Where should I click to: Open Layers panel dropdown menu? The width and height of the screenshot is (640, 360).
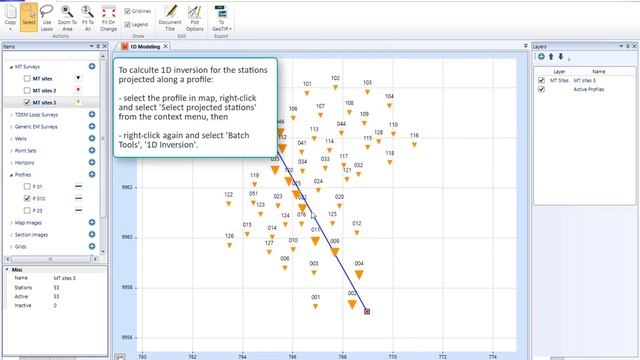[621, 46]
